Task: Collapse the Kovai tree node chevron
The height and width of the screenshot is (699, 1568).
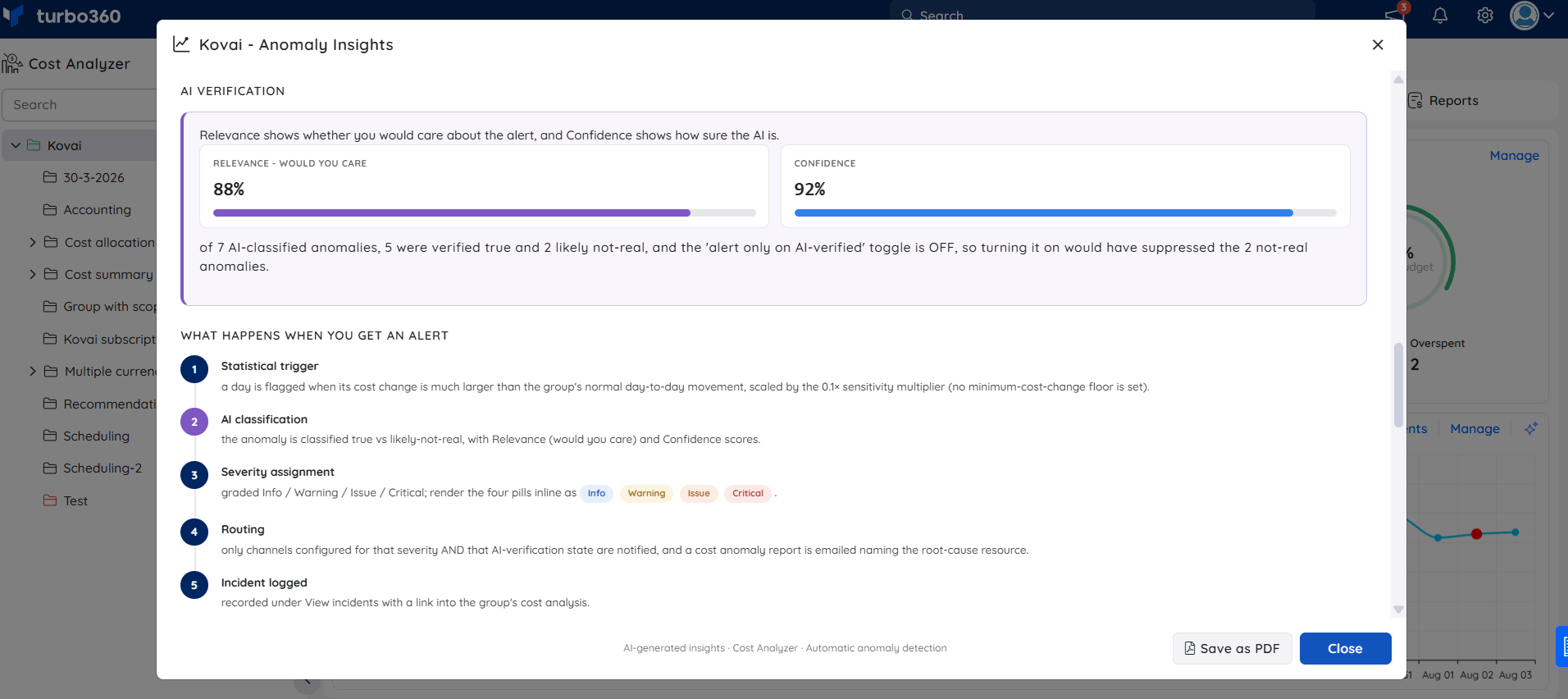Action: point(16,145)
